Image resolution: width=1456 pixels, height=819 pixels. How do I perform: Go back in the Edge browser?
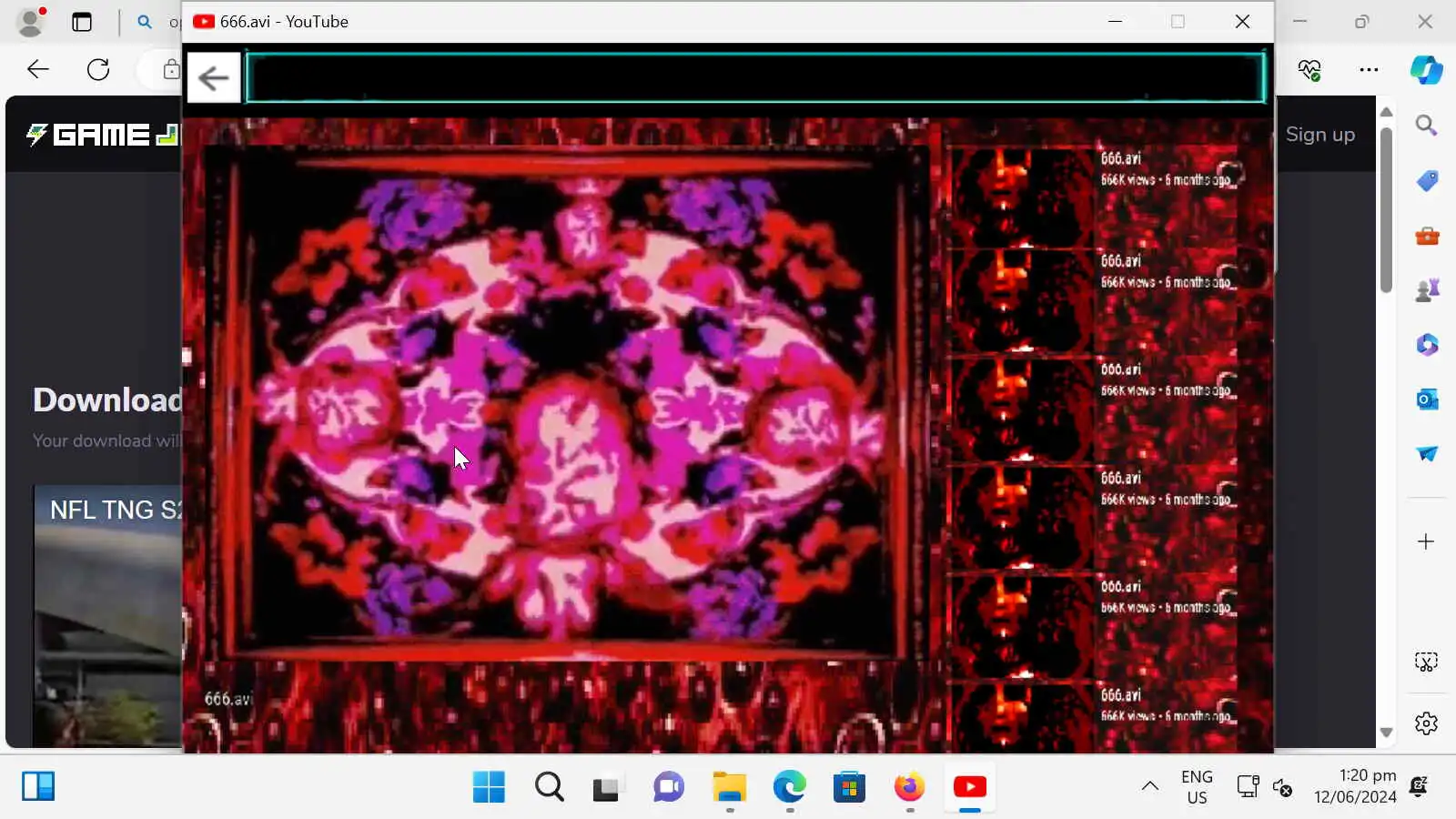tap(38, 69)
